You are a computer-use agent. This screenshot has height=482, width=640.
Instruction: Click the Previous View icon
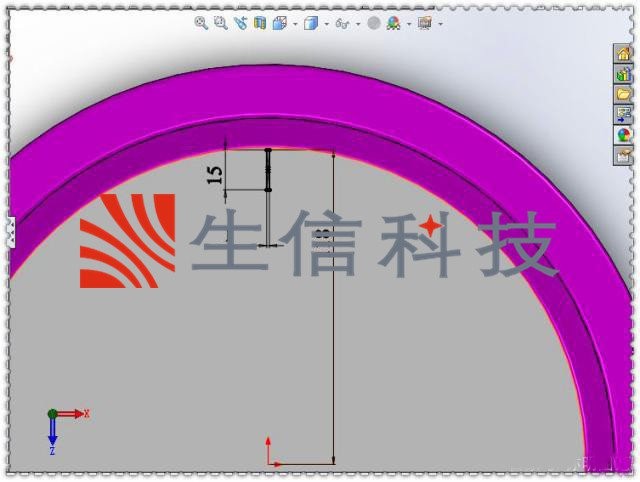pos(241,23)
